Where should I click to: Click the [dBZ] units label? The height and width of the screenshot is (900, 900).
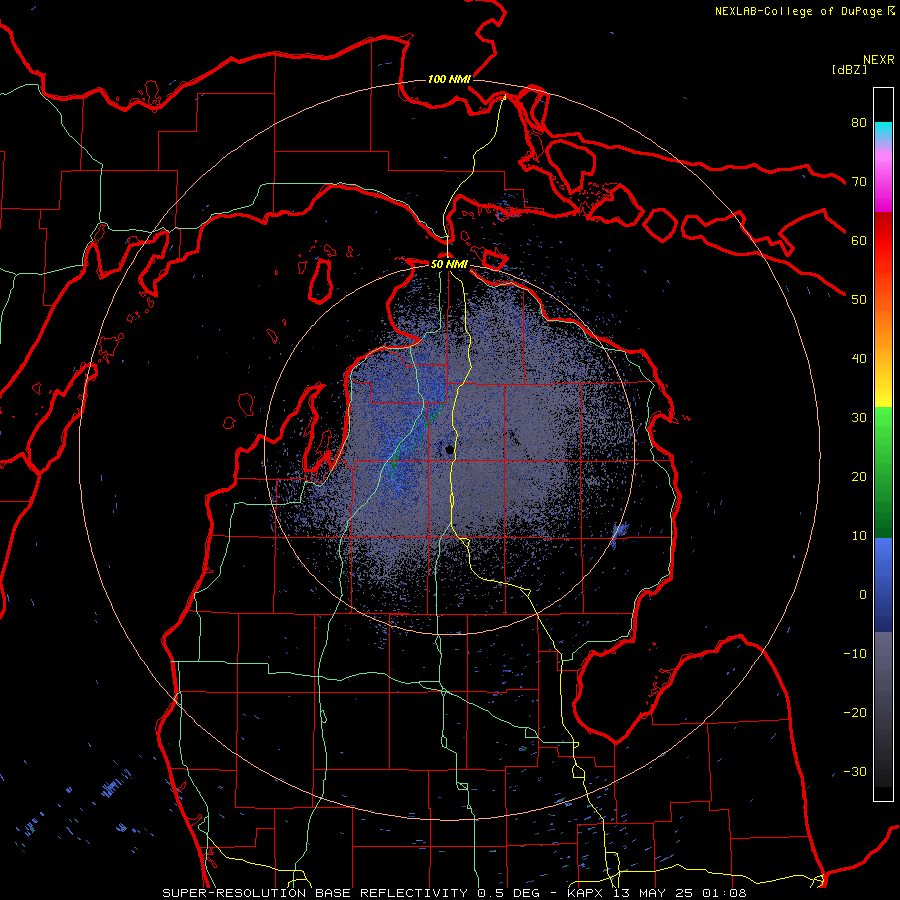point(849,69)
